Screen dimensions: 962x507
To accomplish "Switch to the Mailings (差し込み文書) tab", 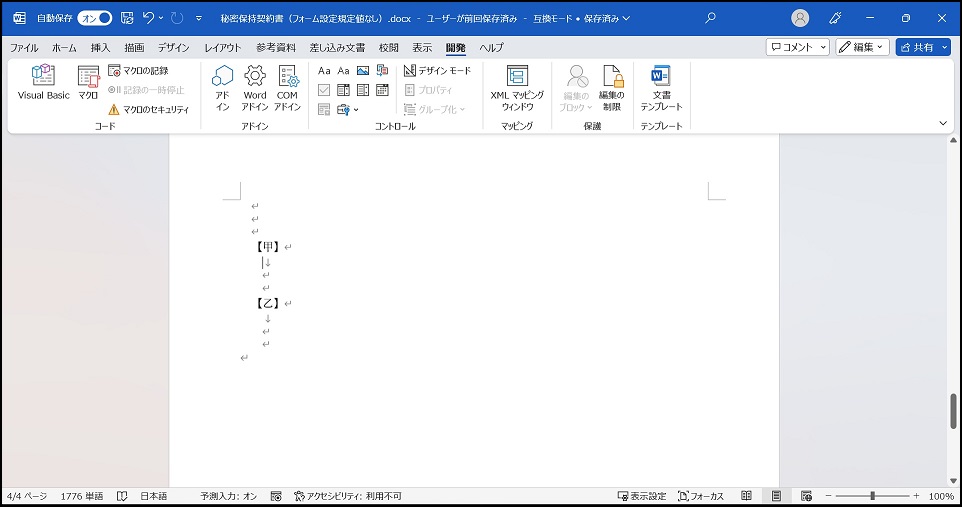I will point(337,47).
